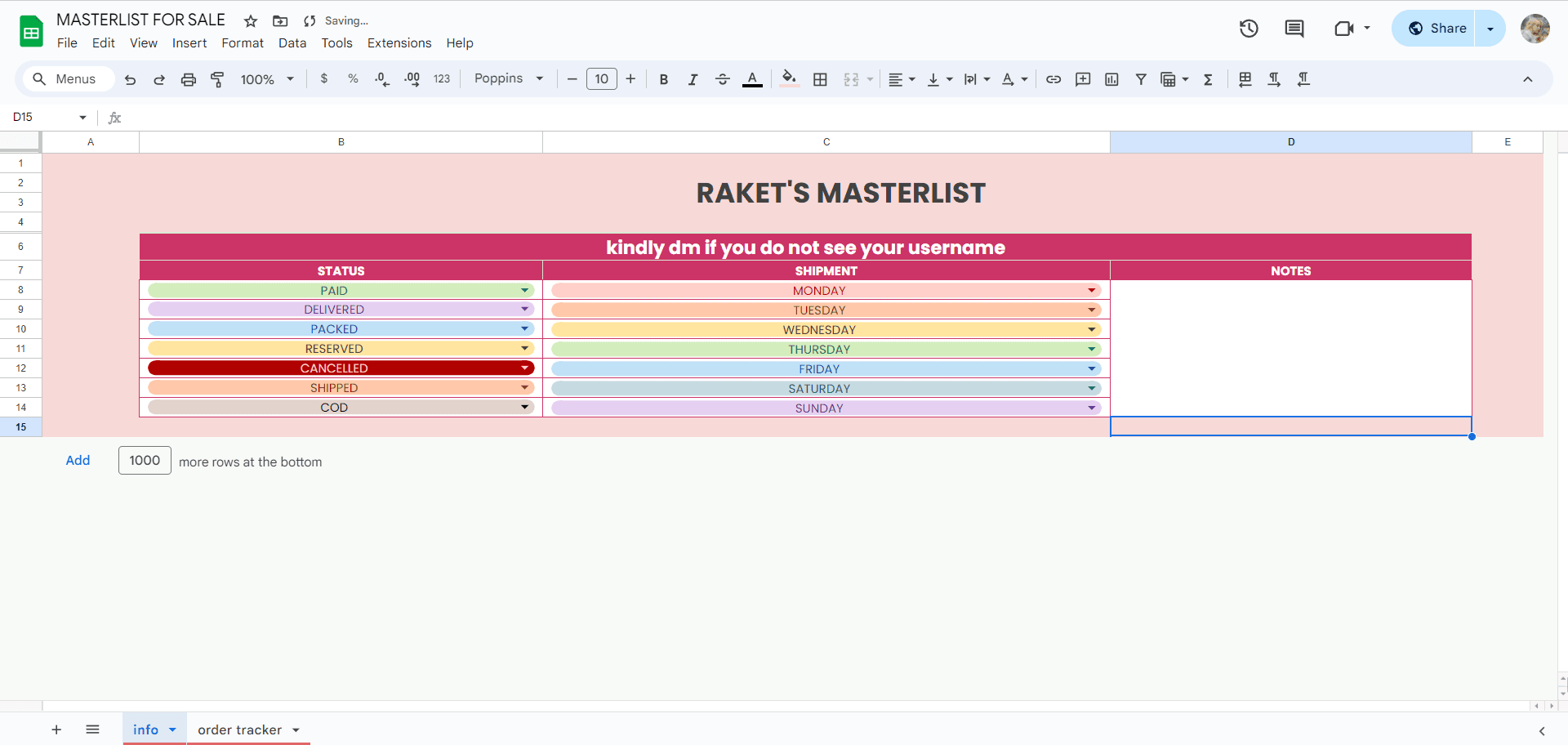Toggle strikethrough formatting
Image resolution: width=1568 pixels, height=745 pixels.
pyautogui.click(x=722, y=79)
